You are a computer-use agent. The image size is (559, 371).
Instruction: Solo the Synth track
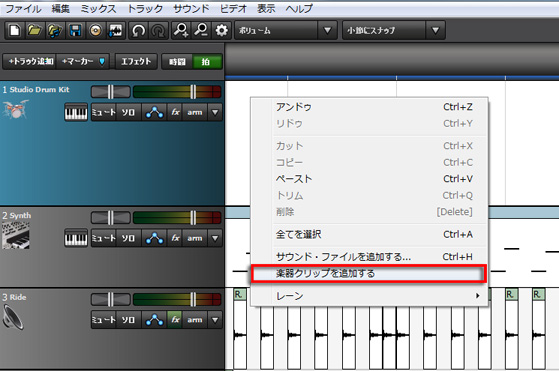(x=128, y=238)
